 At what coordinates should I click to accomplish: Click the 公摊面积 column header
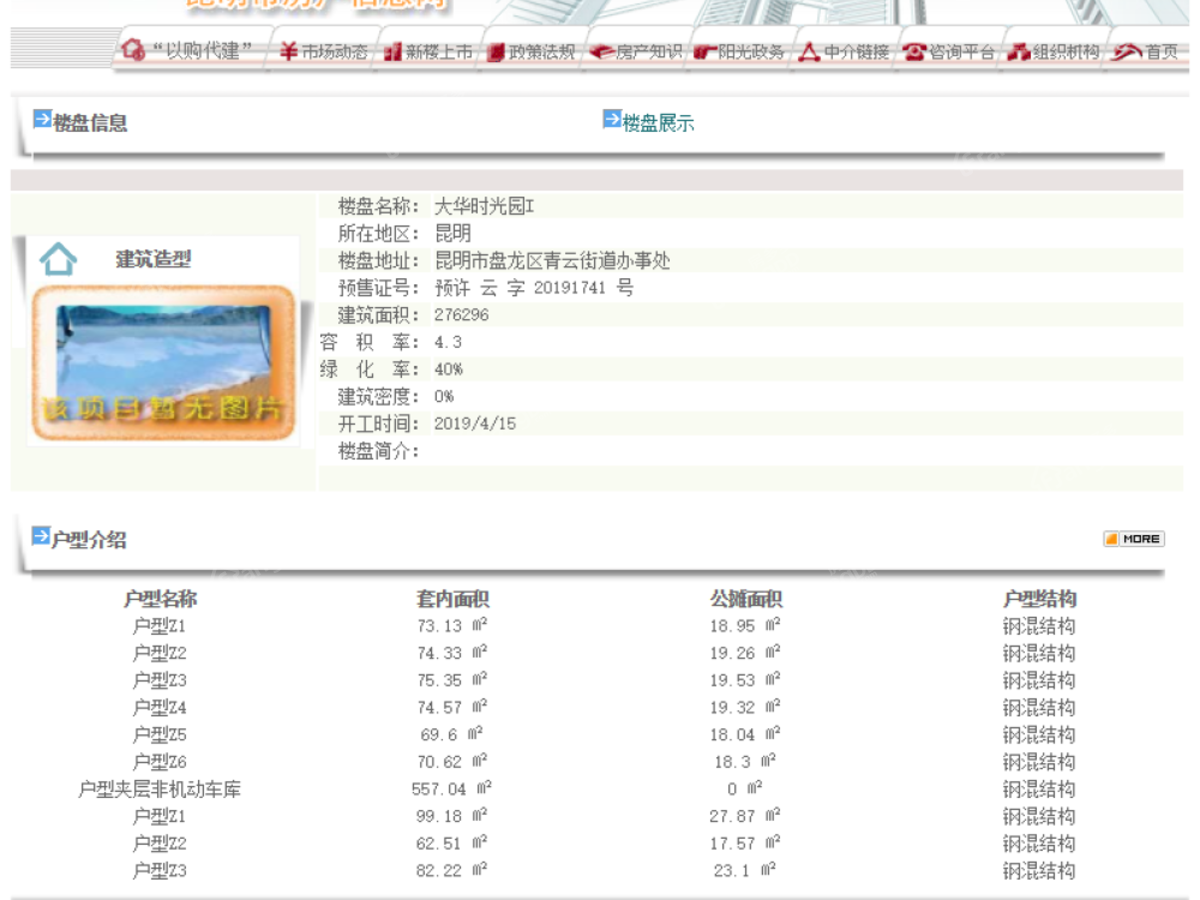(x=746, y=599)
